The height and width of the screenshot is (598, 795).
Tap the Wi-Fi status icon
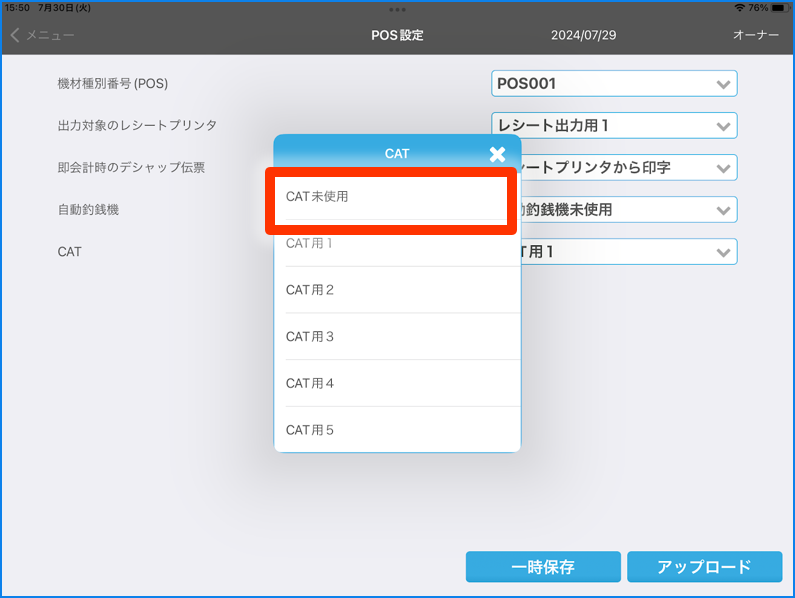click(739, 7)
